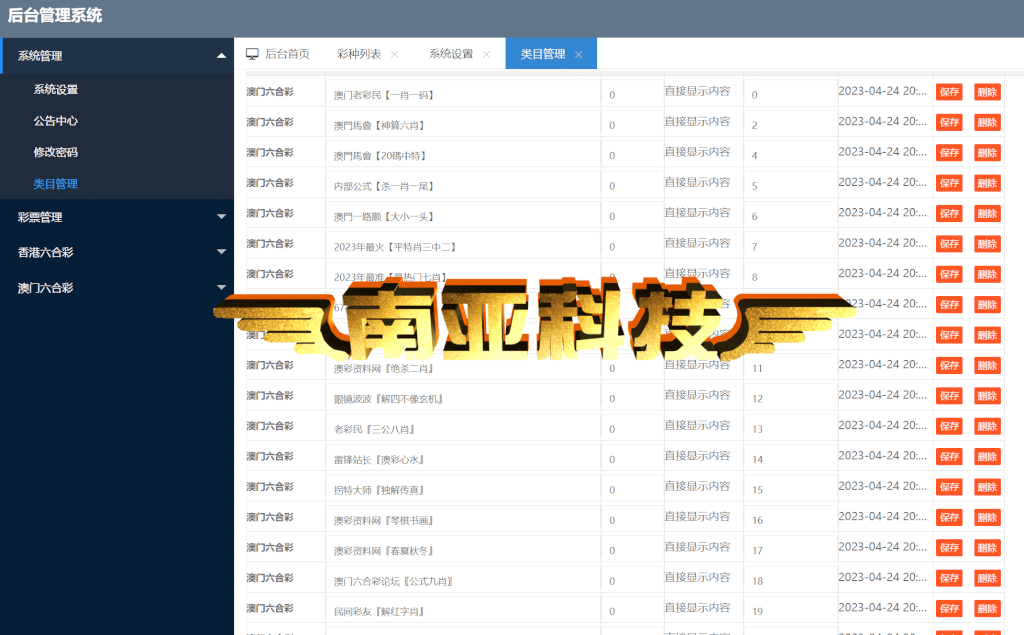Click 直接显示内容 in the 【20碼中特】 row
The width and height of the screenshot is (1024, 635).
tap(697, 152)
